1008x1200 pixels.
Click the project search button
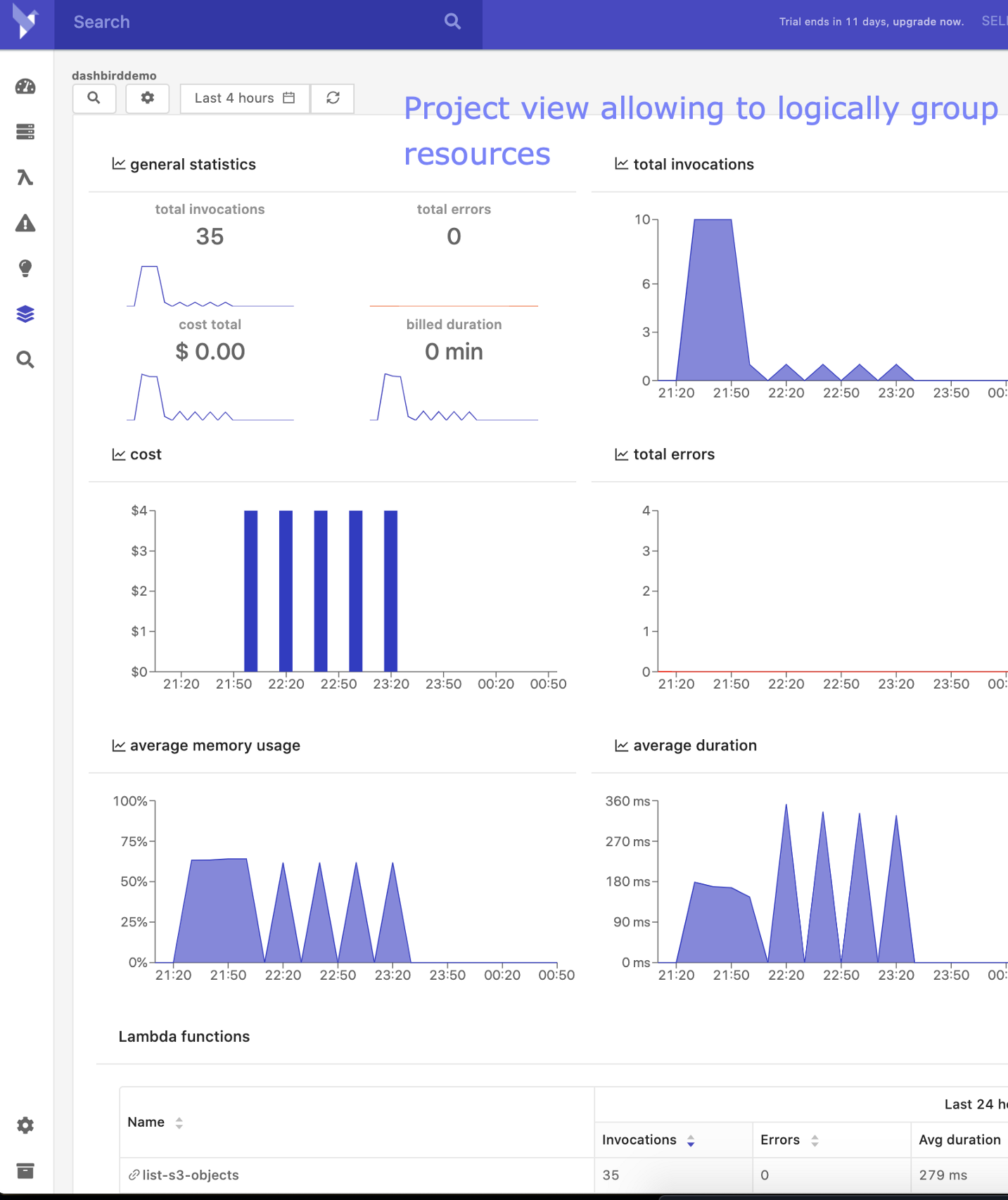[94, 98]
